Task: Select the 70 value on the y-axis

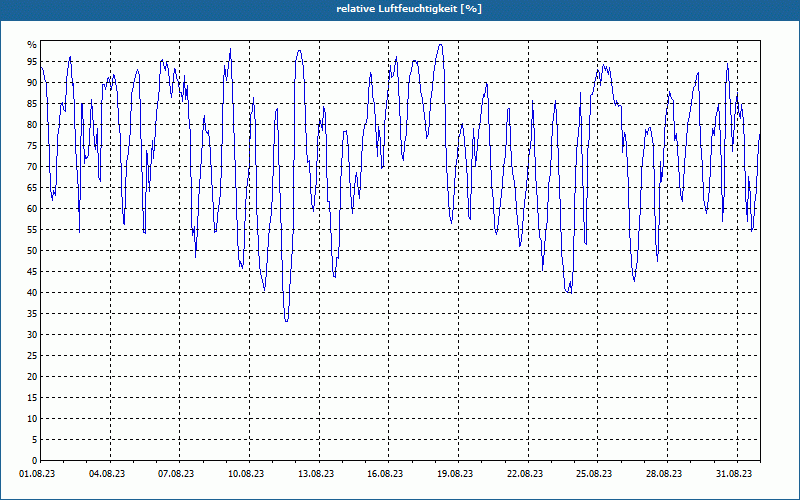Action: 32,166
